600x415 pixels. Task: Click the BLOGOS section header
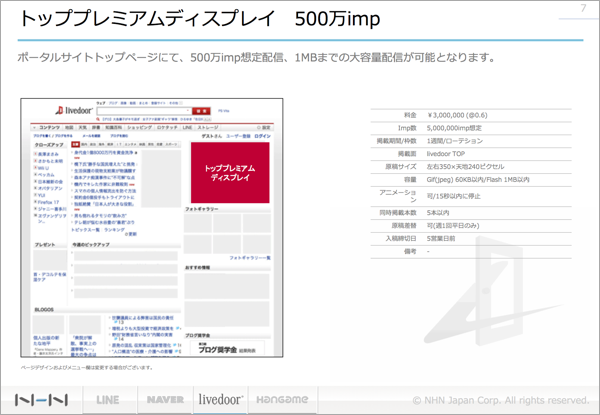pos(44,309)
